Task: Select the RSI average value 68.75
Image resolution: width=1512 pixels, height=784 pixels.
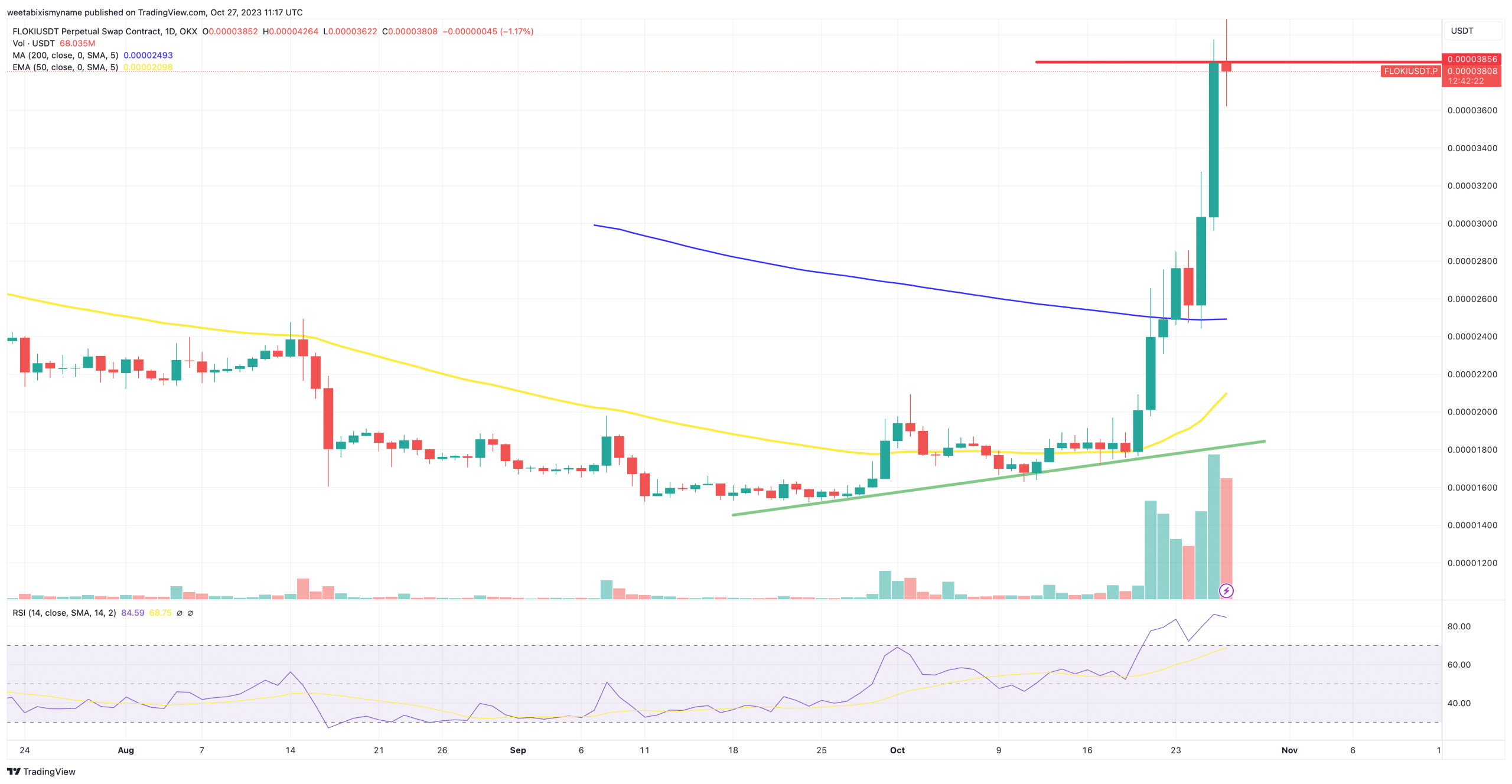Action: click(x=161, y=613)
